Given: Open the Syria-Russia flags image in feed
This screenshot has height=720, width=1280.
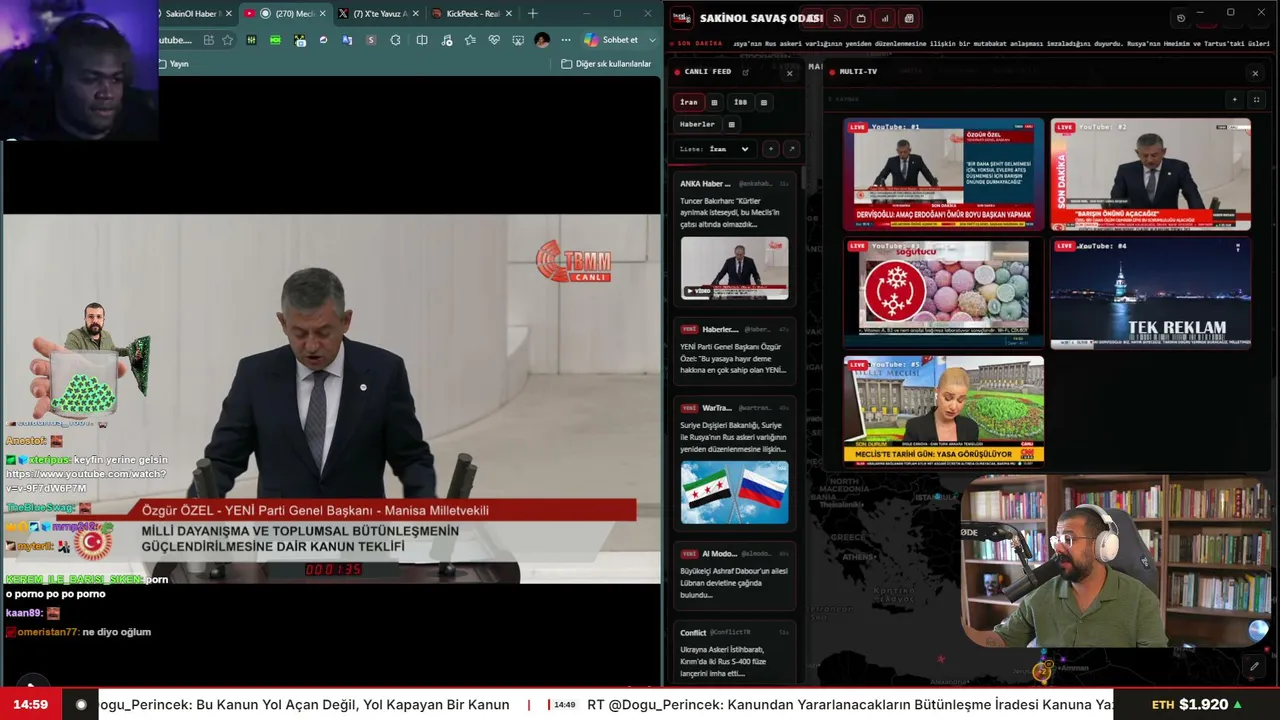Looking at the screenshot, I should (x=735, y=492).
